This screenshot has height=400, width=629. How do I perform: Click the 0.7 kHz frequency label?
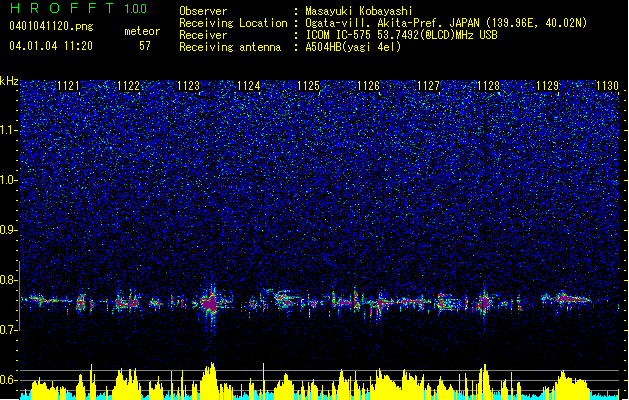(x=9, y=330)
